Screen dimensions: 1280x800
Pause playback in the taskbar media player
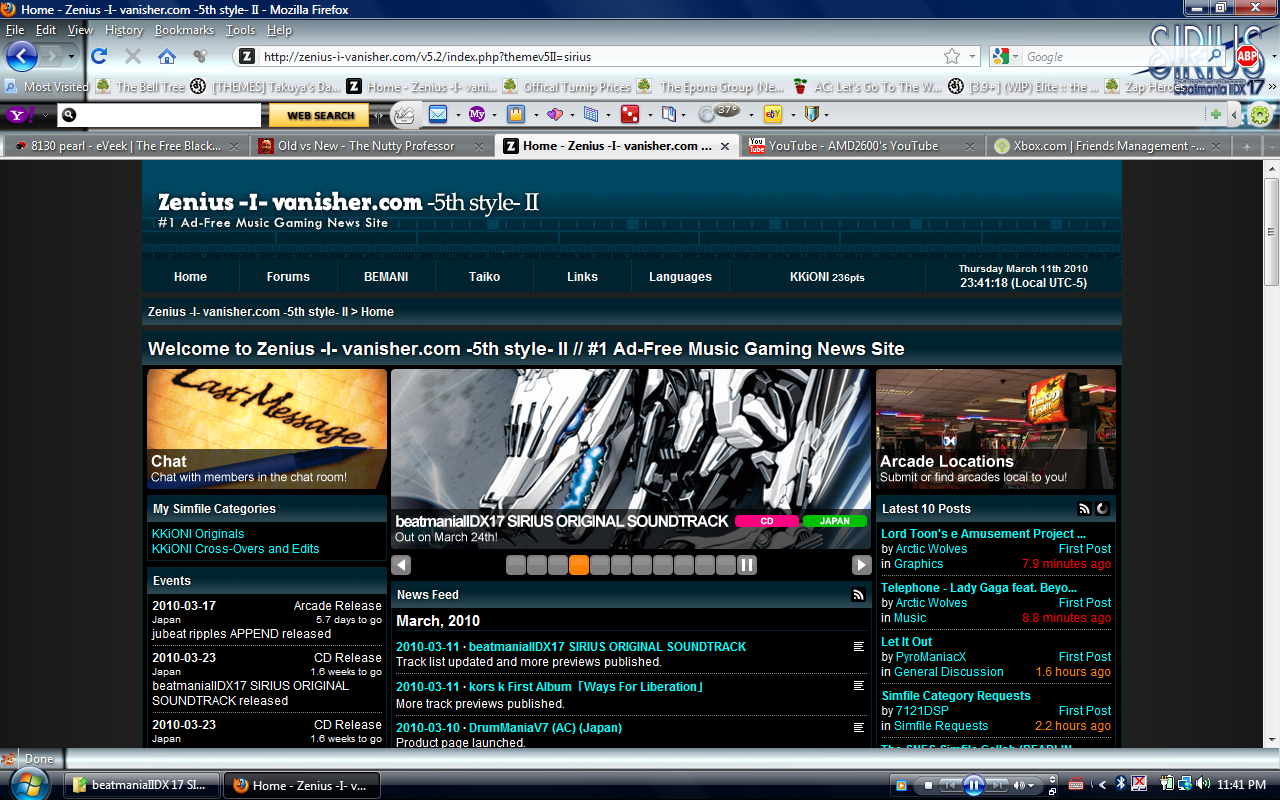coord(974,785)
